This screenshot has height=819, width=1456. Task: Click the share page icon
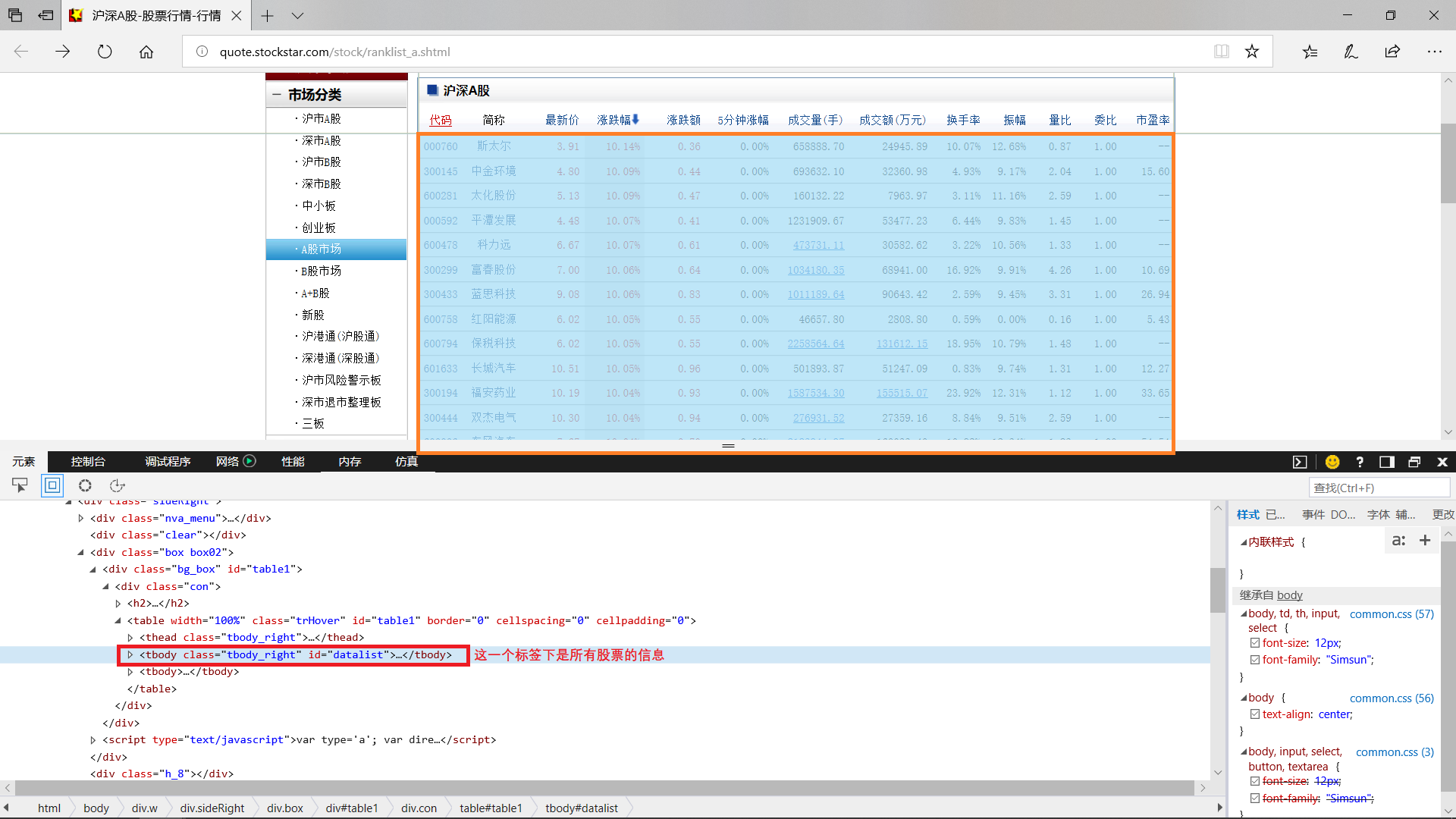pyautogui.click(x=1392, y=52)
